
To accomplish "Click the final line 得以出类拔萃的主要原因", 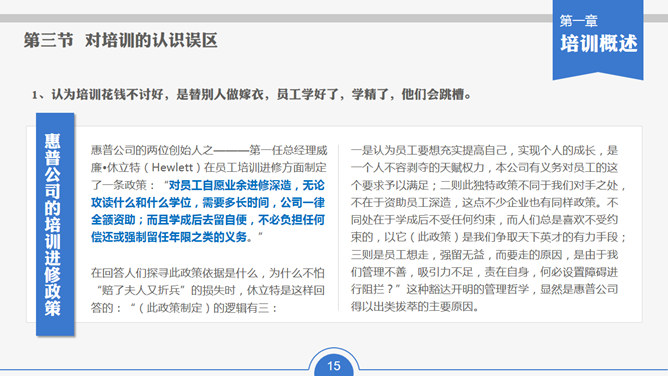I will click(415, 307).
